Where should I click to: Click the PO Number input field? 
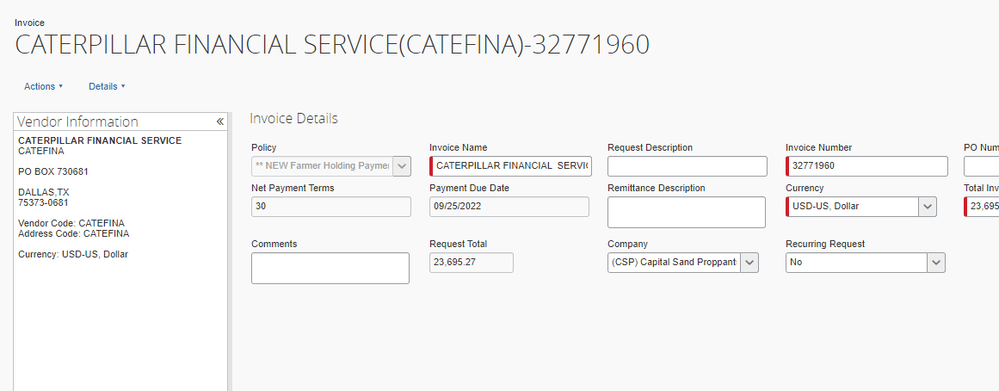pyautogui.click(x=981, y=166)
